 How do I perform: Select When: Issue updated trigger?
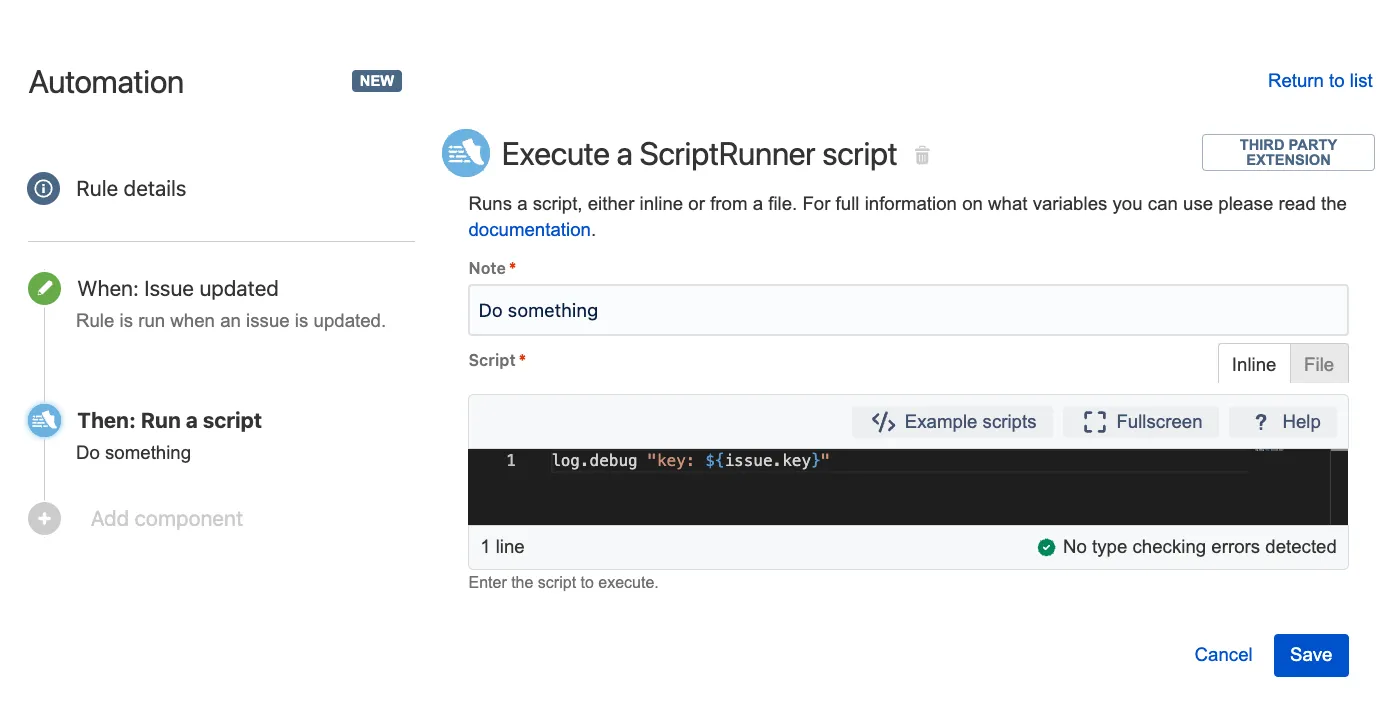[178, 289]
